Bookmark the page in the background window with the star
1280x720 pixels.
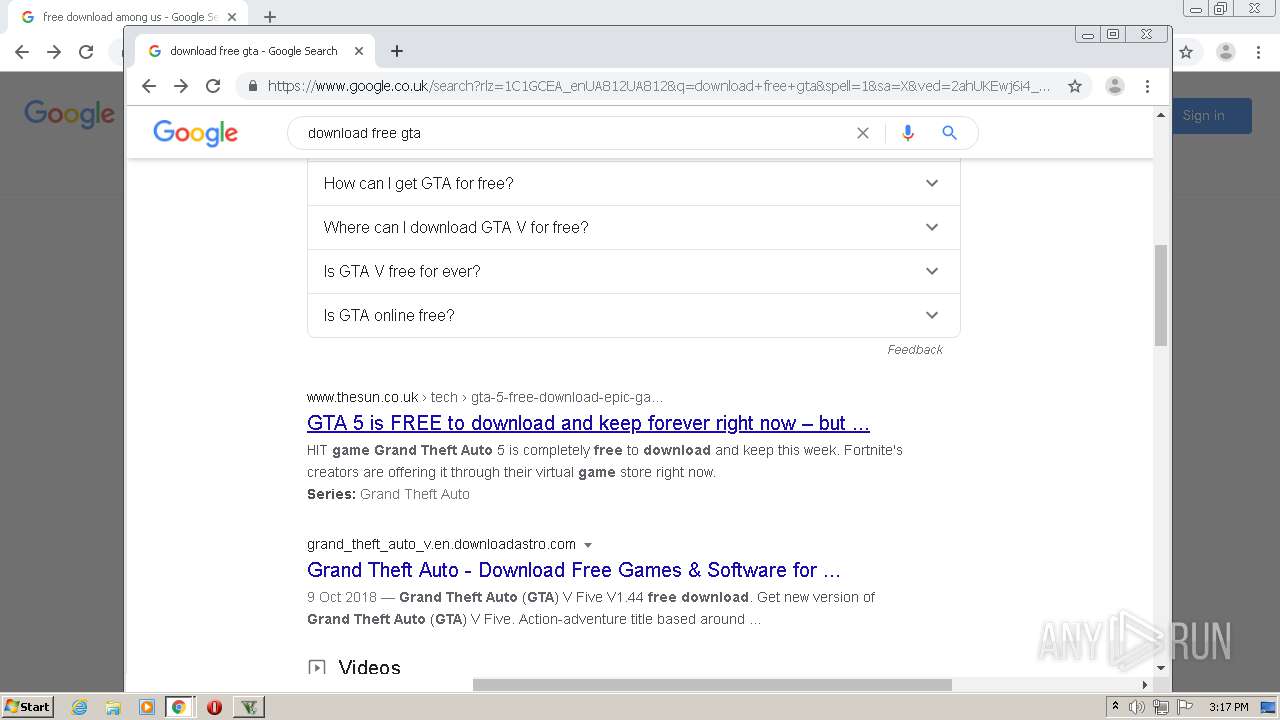pos(1186,52)
